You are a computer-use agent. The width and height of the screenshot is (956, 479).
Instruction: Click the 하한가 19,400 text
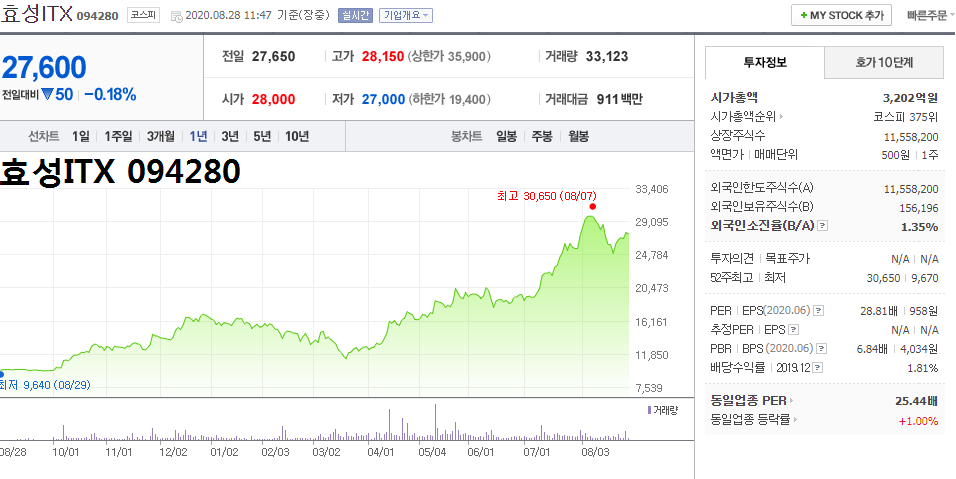[x=449, y=99]
